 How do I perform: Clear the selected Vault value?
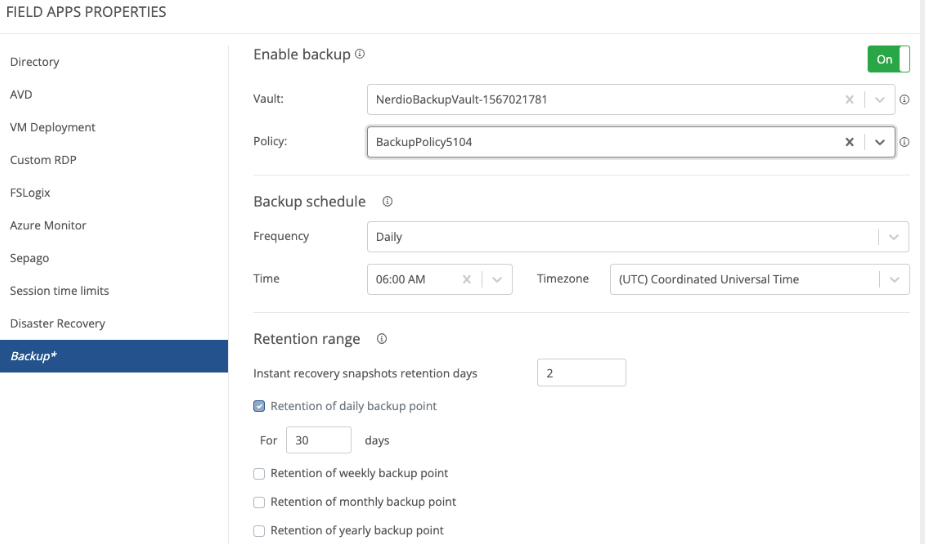click(x=850, y=100)
